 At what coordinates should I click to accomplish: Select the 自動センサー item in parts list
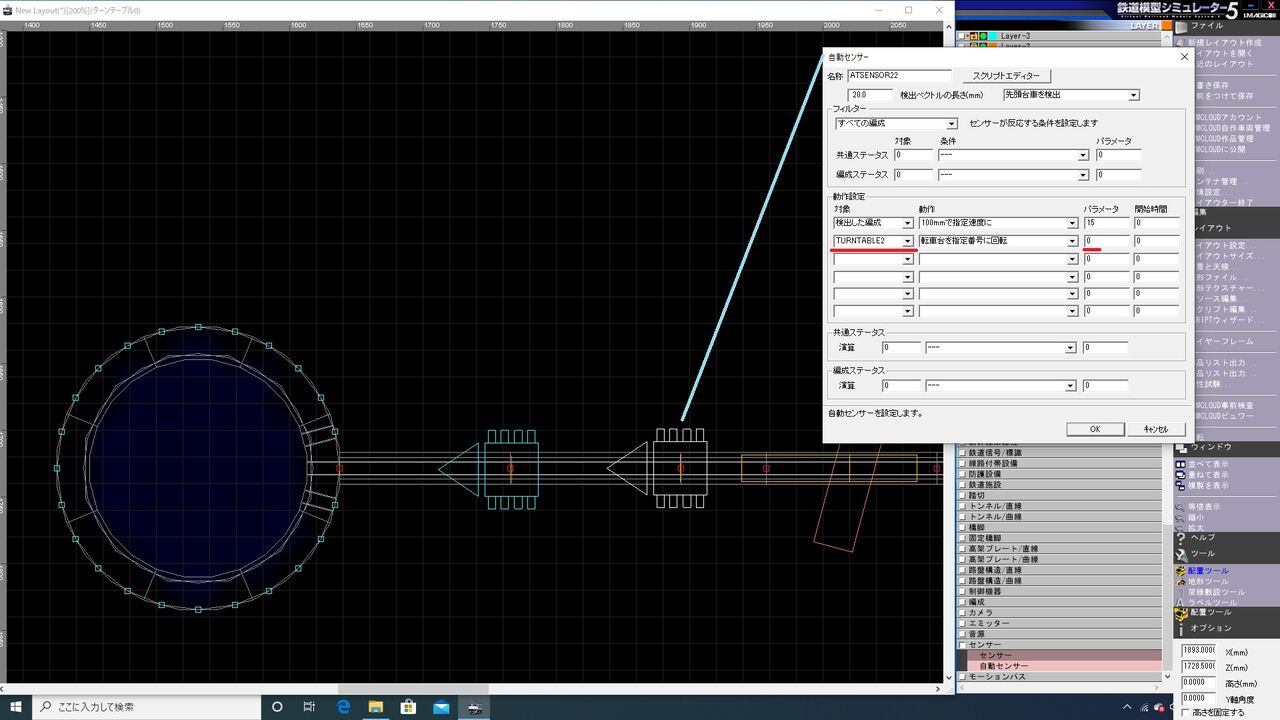pyautogui.click(x=1065, y=666)
